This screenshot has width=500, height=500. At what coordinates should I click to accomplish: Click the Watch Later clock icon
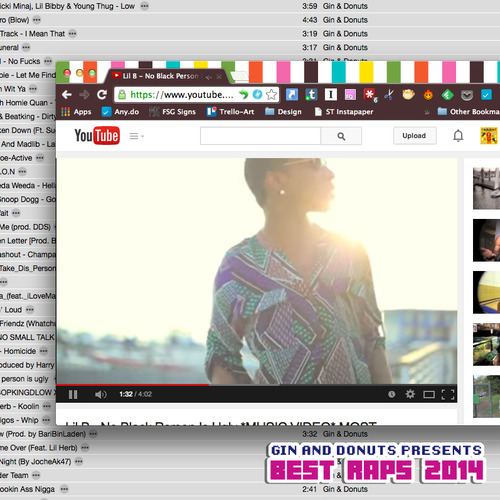(392, 394)
